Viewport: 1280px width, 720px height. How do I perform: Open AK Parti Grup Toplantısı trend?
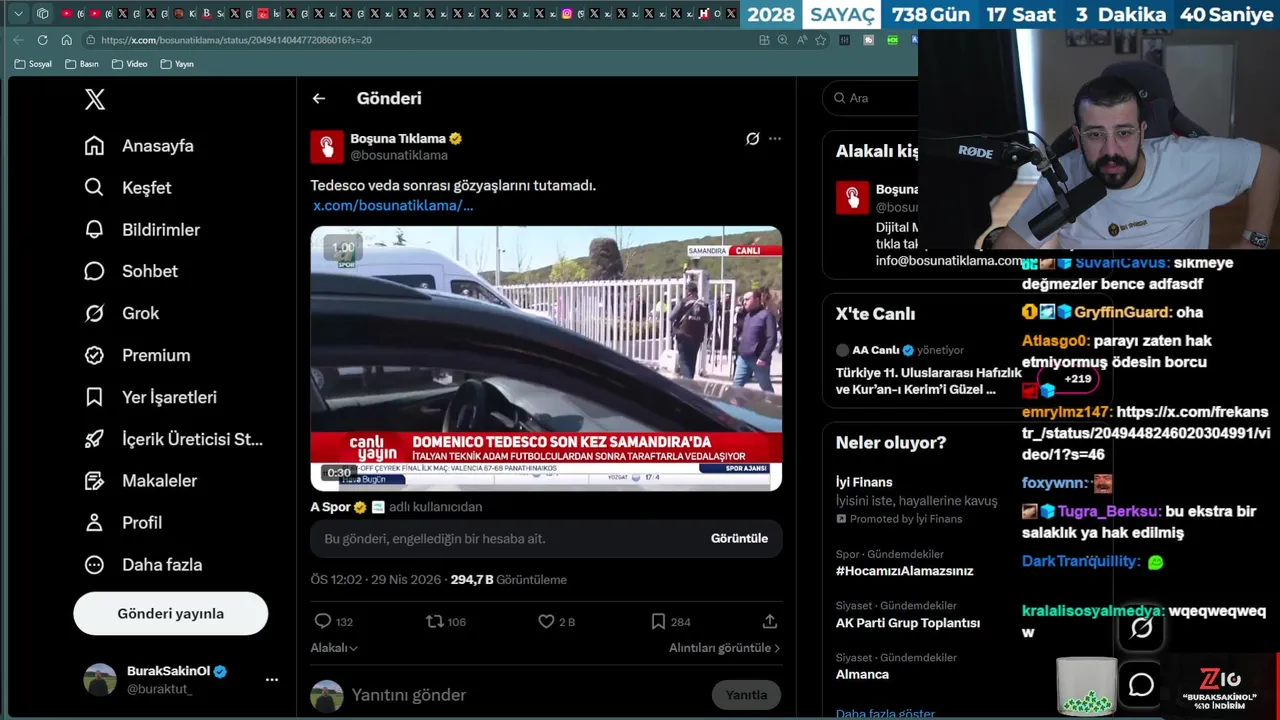(908, 614)
